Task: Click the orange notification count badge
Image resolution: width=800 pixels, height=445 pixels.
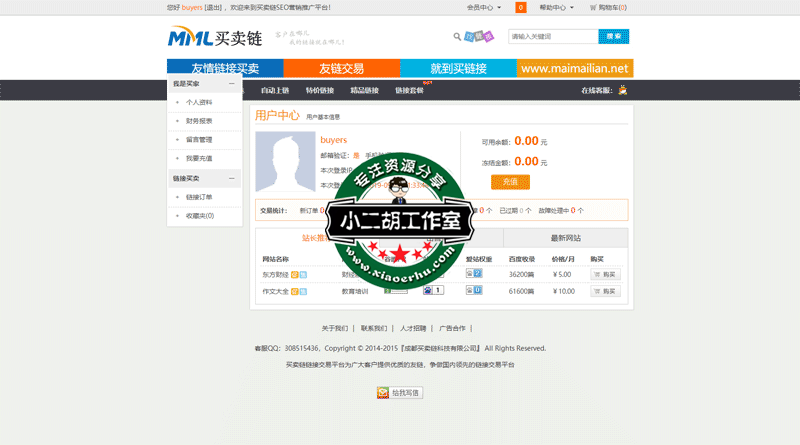Action: (521, 7)
